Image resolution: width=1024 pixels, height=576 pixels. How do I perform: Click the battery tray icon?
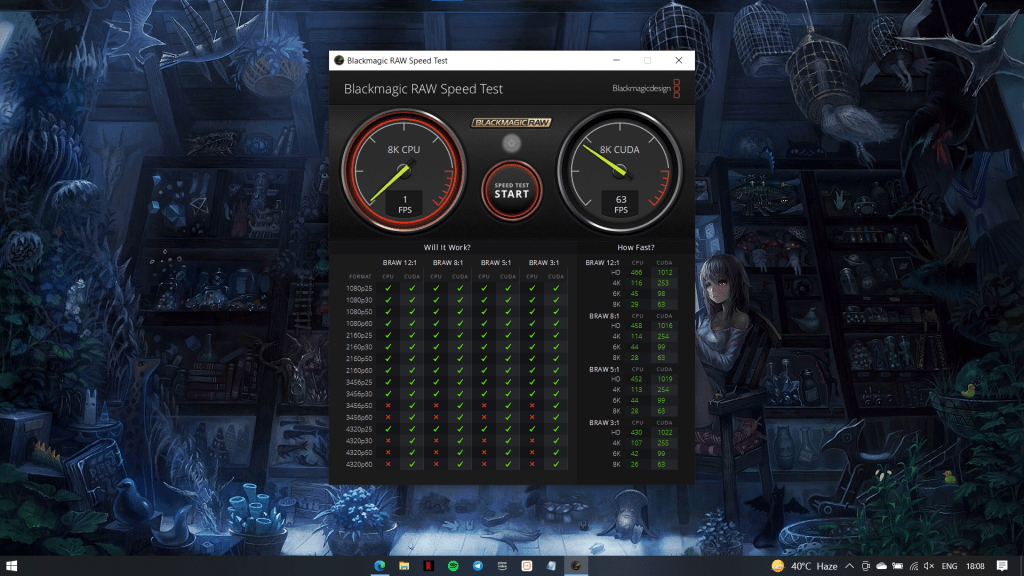897,566
